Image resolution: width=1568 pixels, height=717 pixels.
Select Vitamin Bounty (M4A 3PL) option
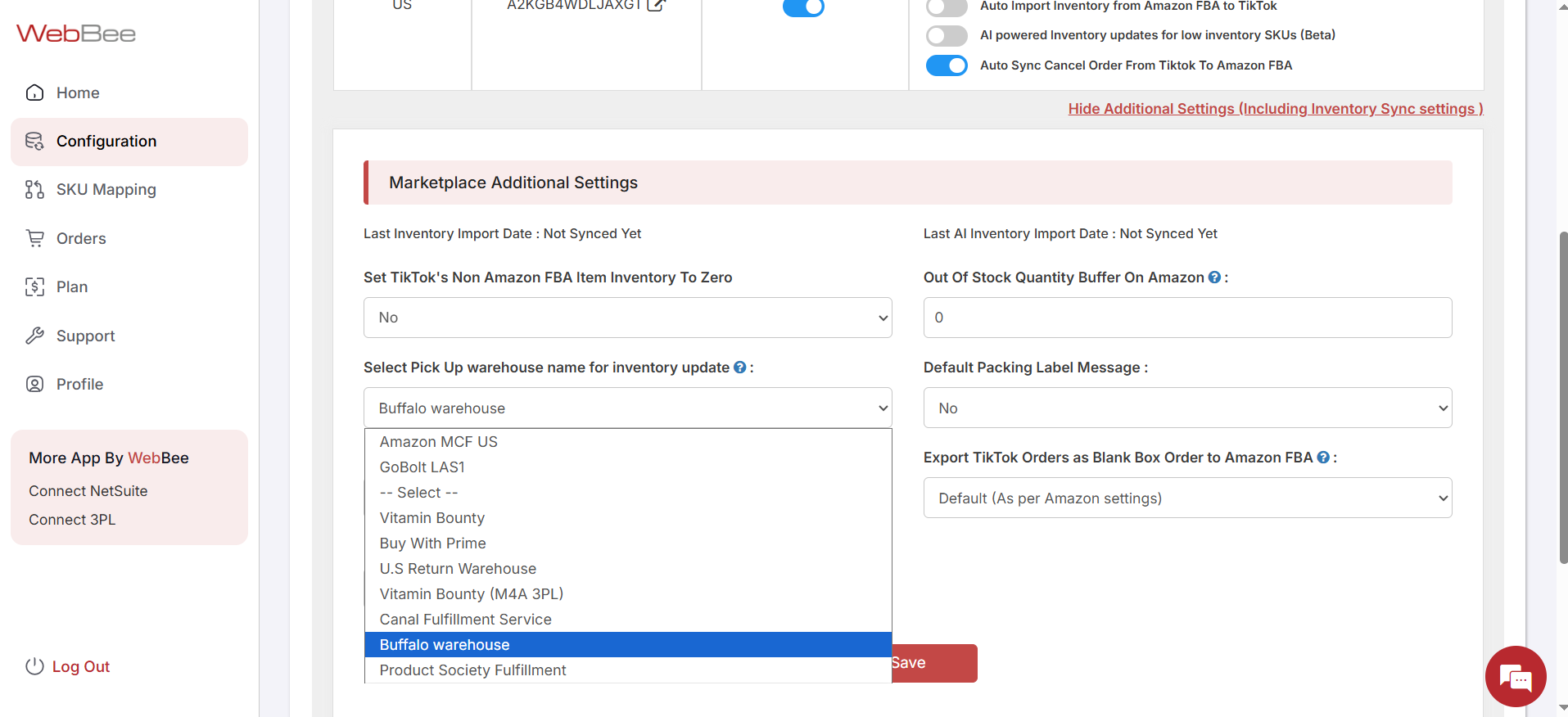click(x=472, y=594)
